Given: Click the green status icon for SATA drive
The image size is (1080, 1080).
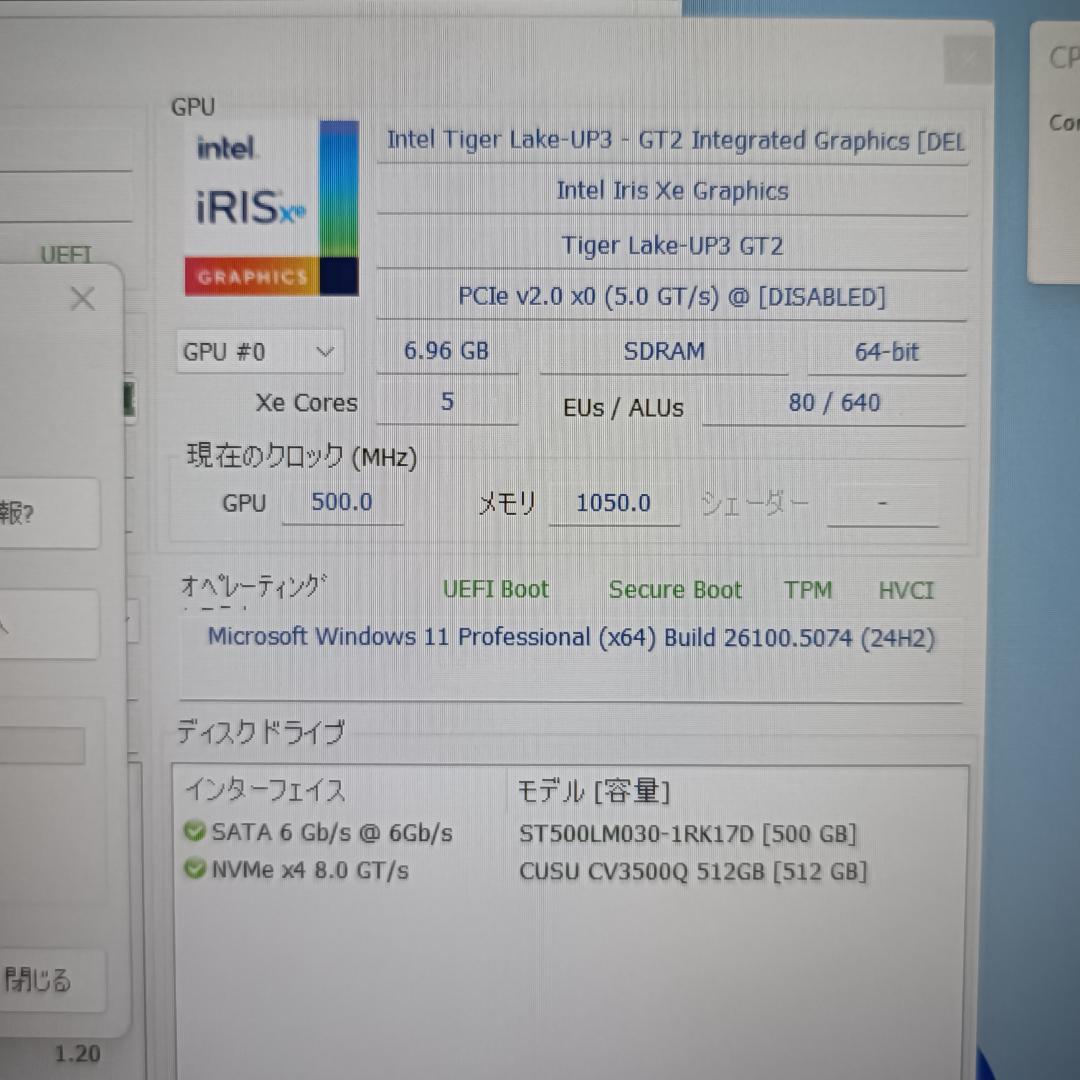Looking at the screenshot, I should [195, 831].
